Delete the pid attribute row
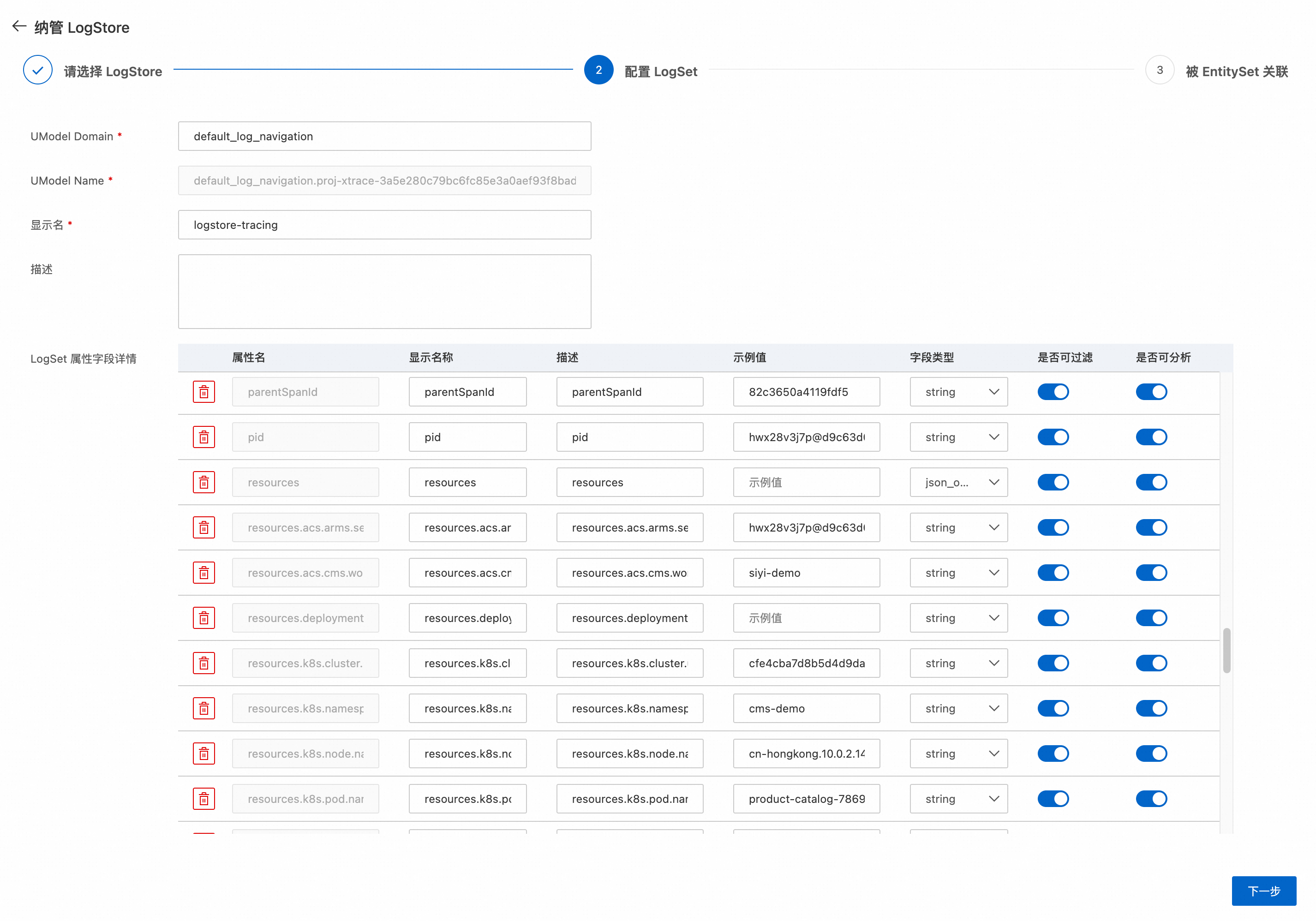 (x=203, y=437)
